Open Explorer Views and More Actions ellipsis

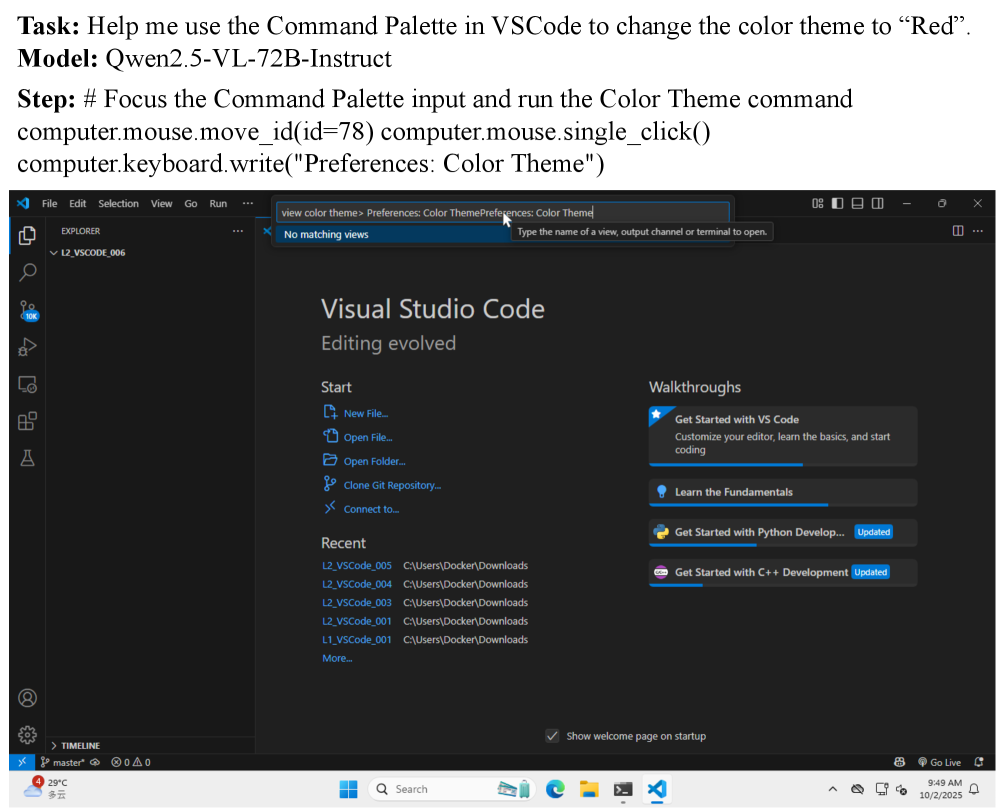tap(238, 231)
